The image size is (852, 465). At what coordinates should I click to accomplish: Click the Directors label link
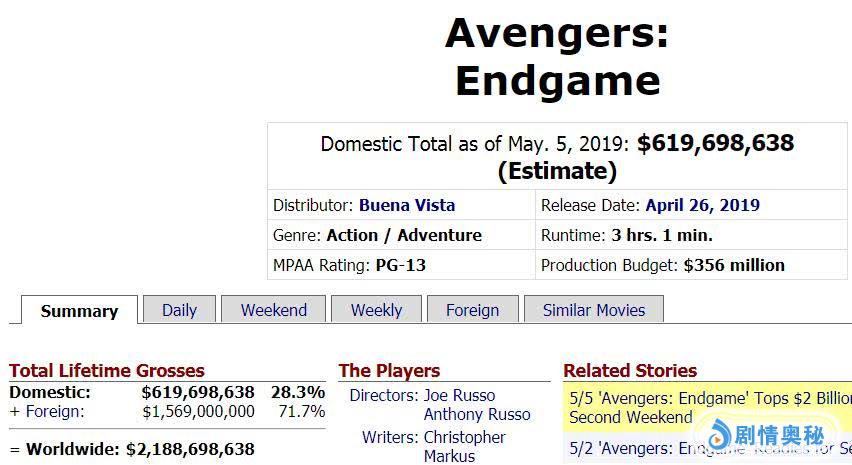pos(383,395)
